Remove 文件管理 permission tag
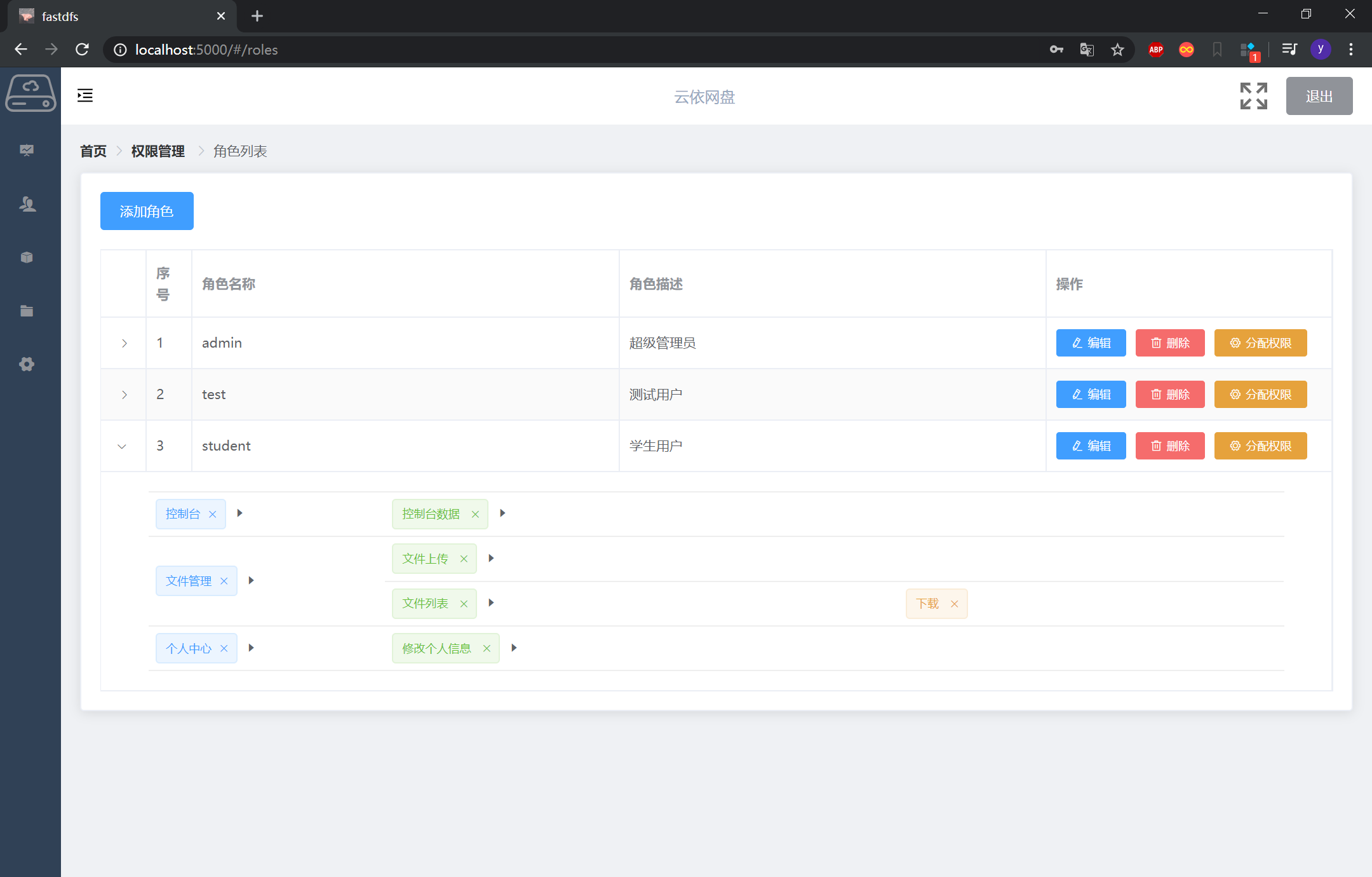 (x=224, y=581)
